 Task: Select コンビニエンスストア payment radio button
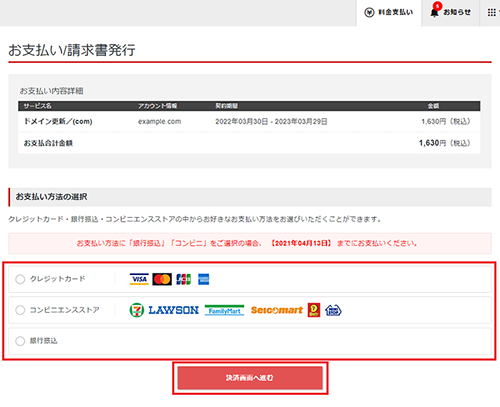(x=20, y=310)
